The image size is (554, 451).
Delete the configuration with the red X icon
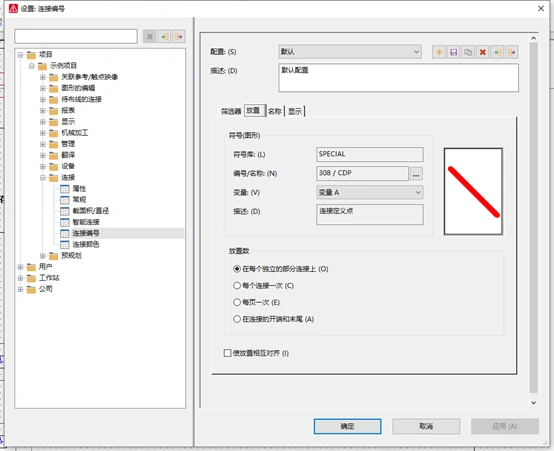(483, 52)
